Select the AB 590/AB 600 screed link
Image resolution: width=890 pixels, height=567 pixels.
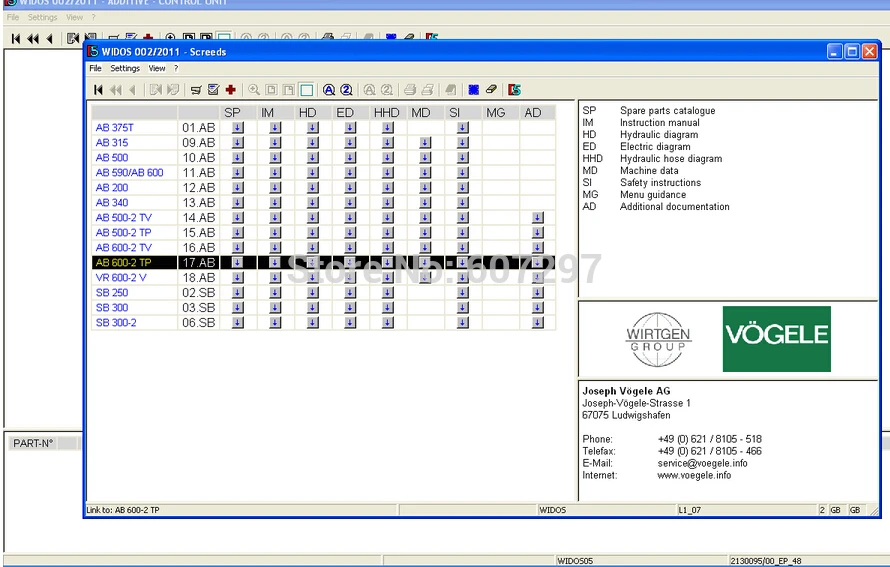coord(129,173)
